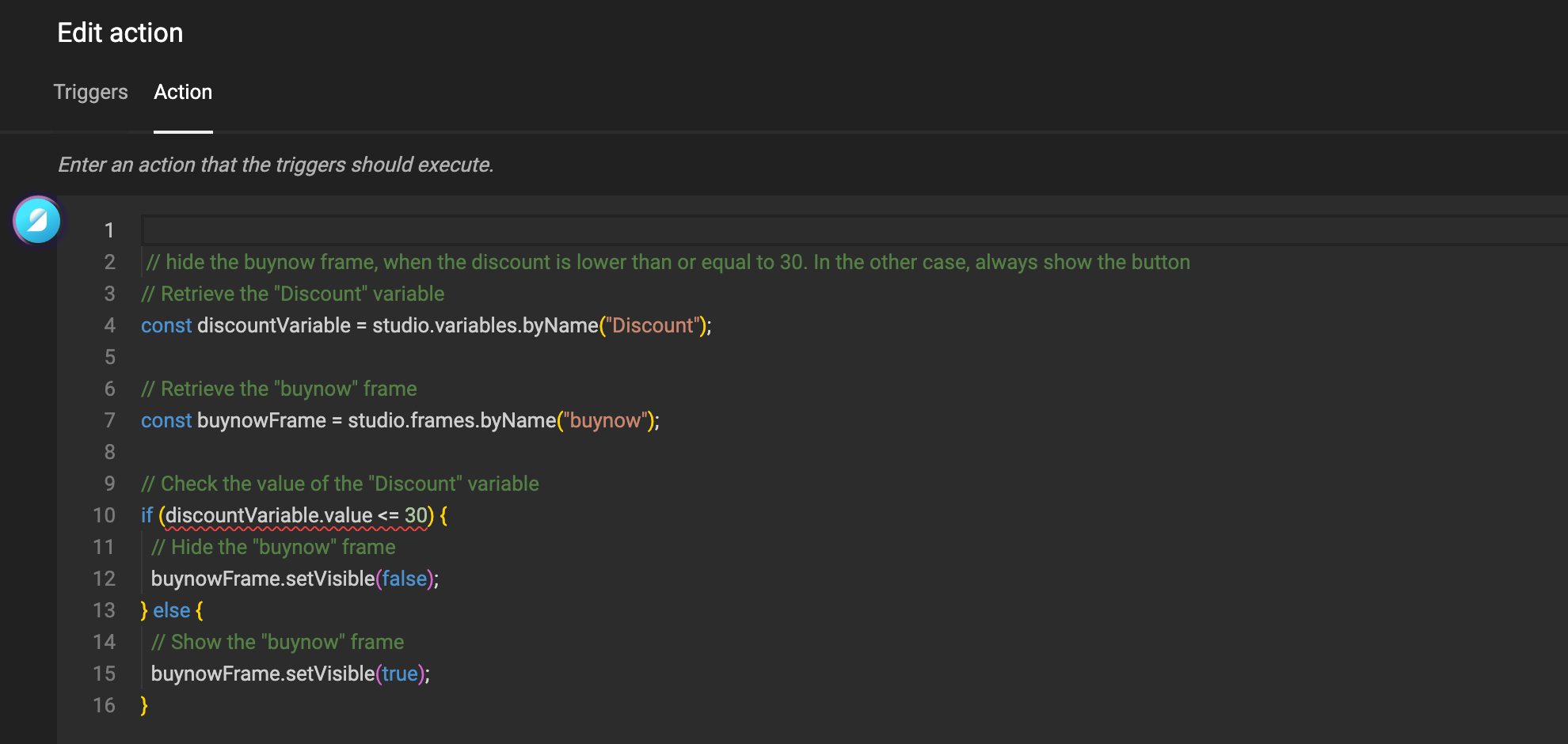Switch to the Triggers tab
1568x744 pixels.
pyautogui.click(x=90, y=93)
